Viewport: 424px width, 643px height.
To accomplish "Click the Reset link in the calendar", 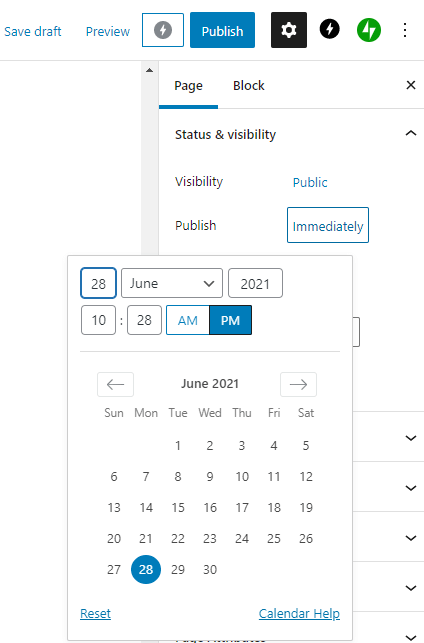I will click(x=95, y=613).
